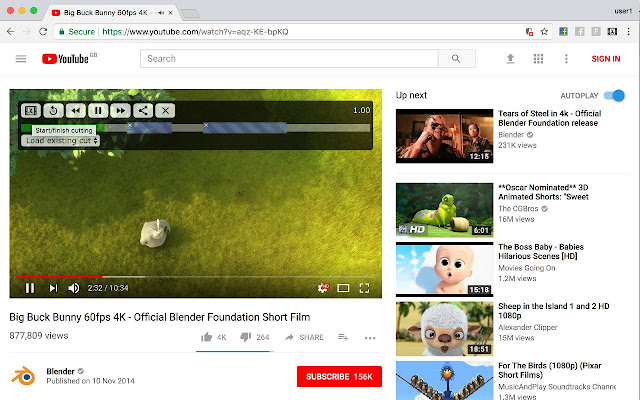Click the upload video icon

point(510,59)
